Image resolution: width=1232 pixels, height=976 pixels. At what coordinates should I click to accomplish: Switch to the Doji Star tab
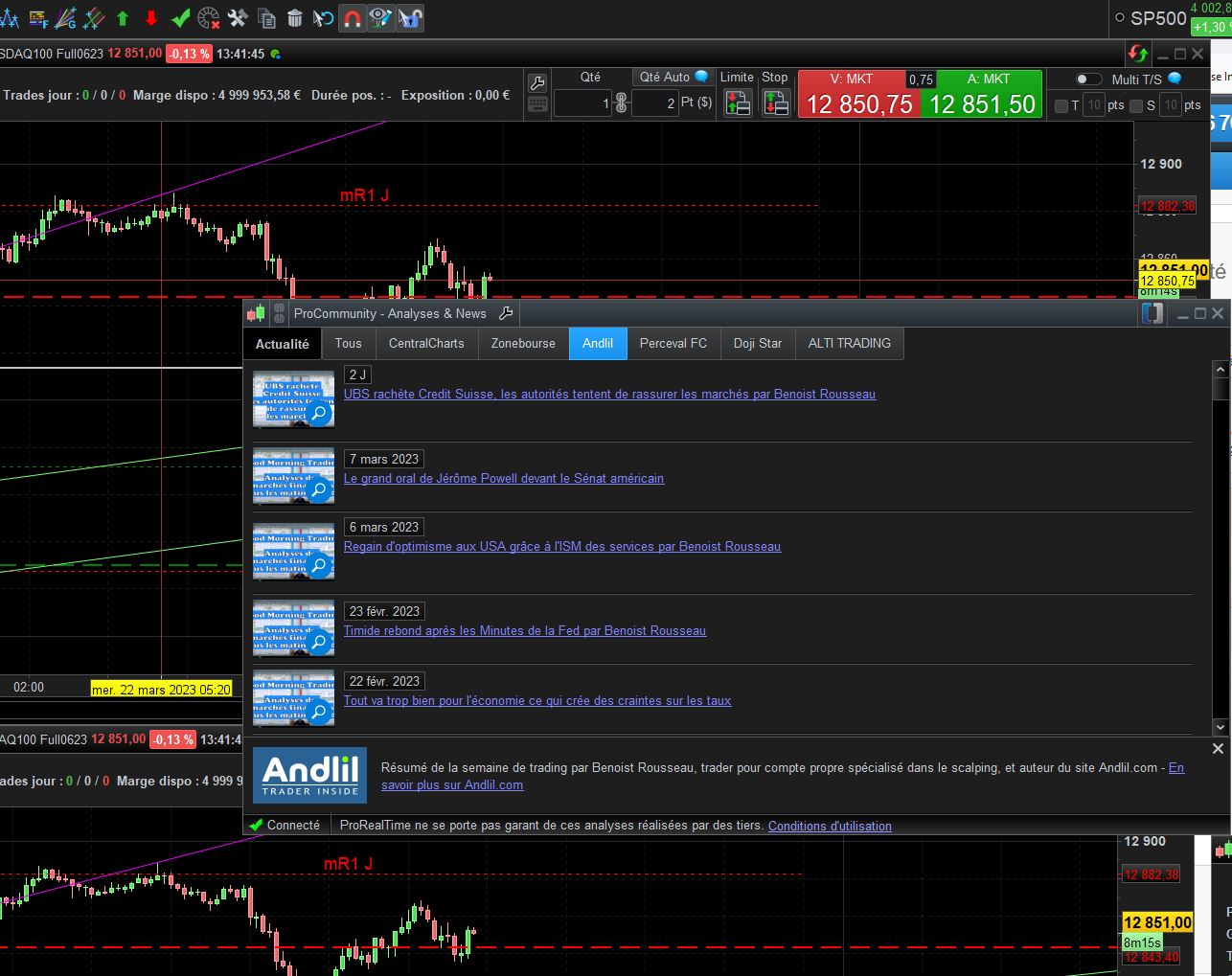758,343
